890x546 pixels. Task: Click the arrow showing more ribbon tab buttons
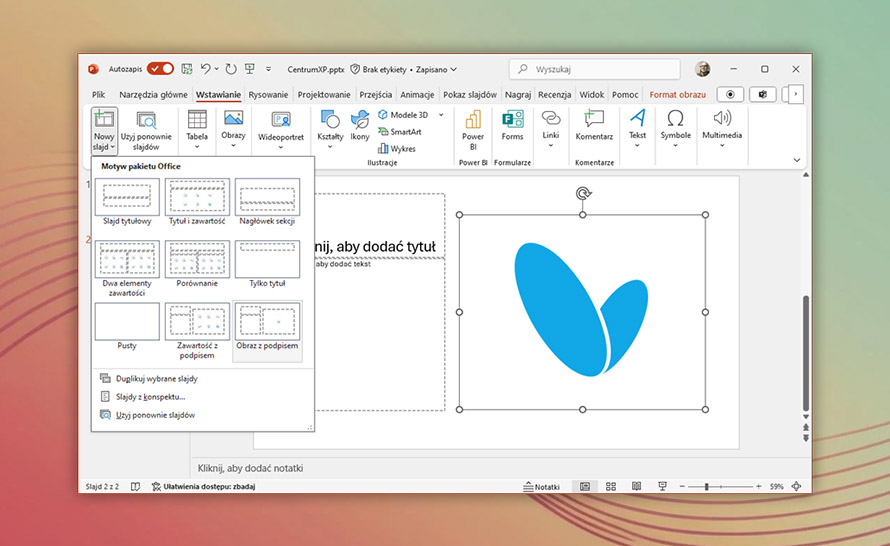tap(796, 94)
